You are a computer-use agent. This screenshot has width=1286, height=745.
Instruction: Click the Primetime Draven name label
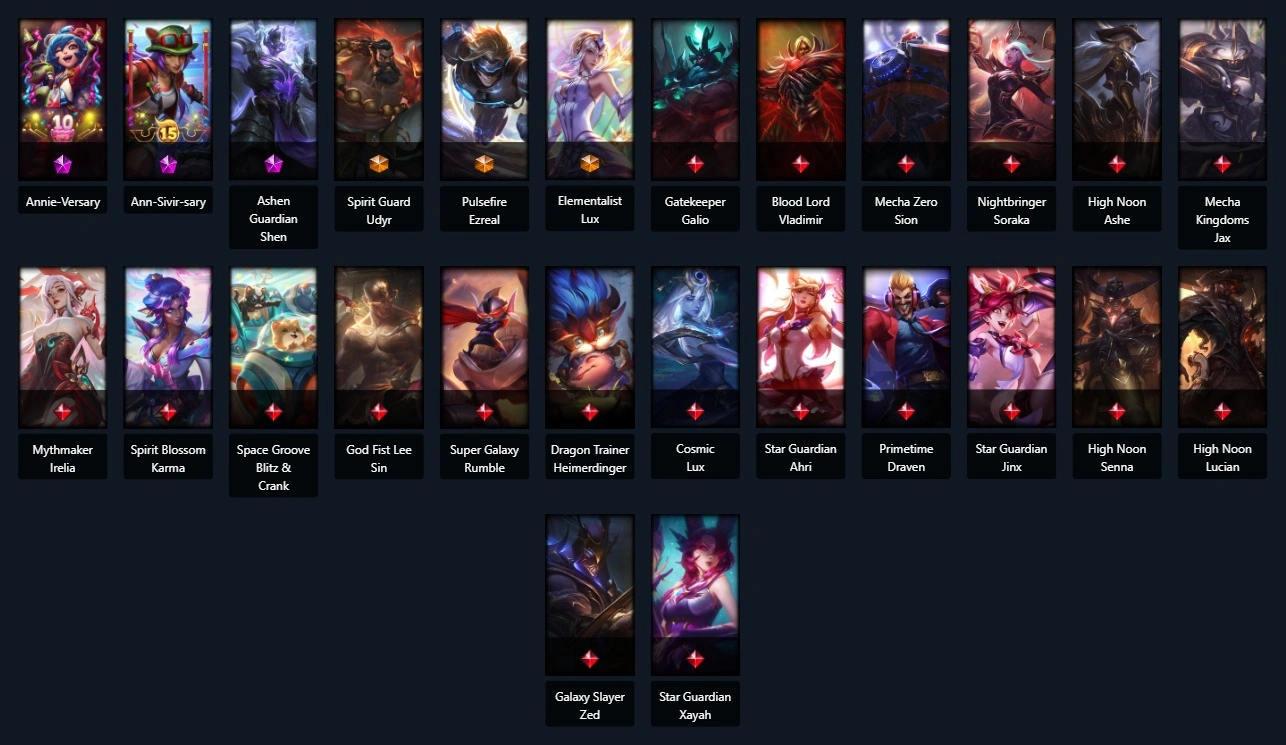(x=906, y=458)
